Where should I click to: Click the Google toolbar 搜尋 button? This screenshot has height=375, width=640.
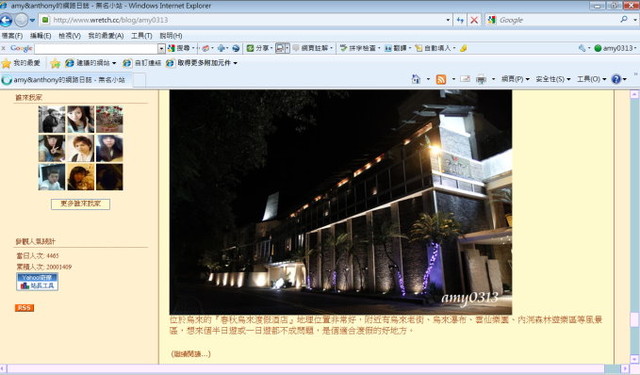(179, 48)
